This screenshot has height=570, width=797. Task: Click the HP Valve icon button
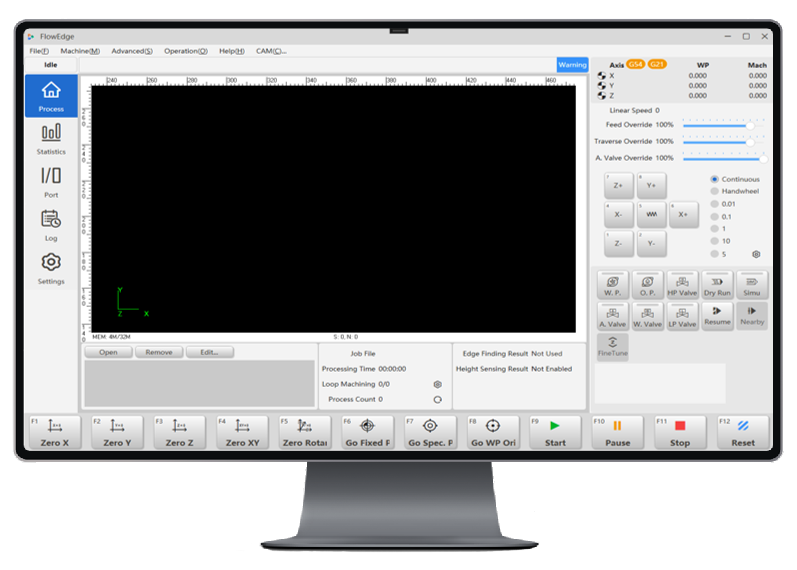tap(682, 285)
